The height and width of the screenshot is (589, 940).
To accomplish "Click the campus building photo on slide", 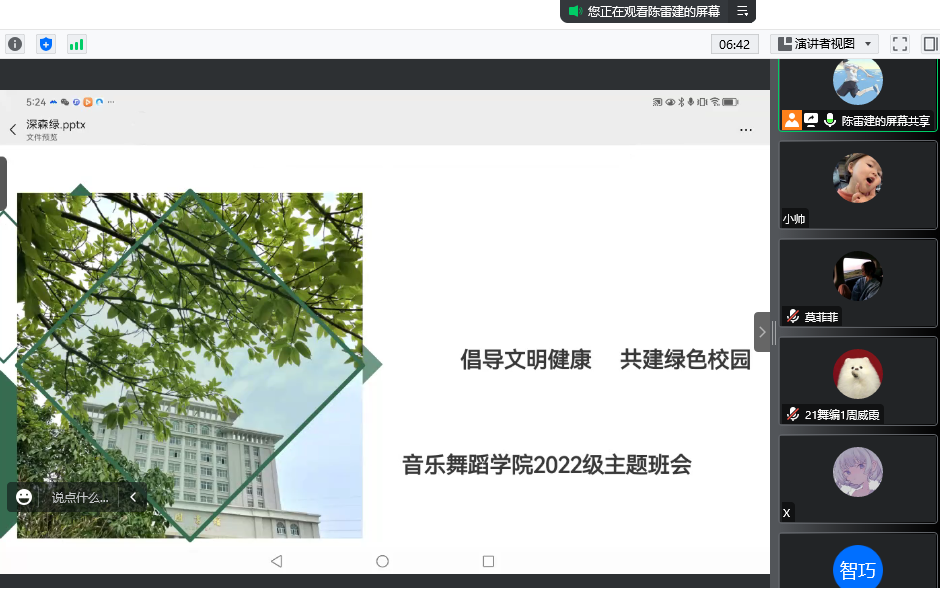I will [x=189, y=366].
